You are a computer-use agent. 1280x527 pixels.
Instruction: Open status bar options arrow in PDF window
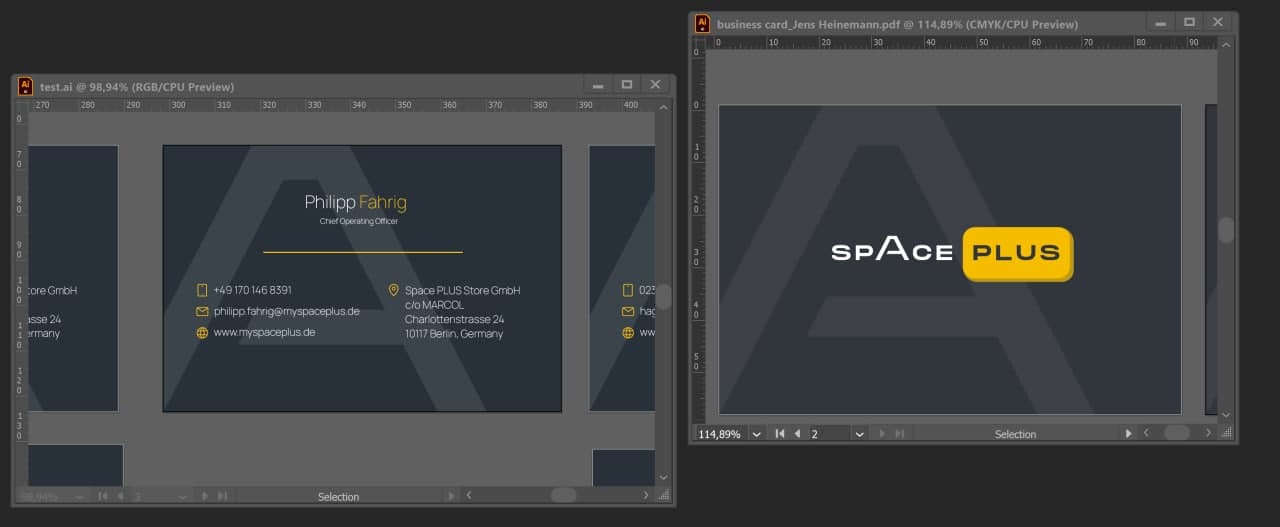[1128, 434]
